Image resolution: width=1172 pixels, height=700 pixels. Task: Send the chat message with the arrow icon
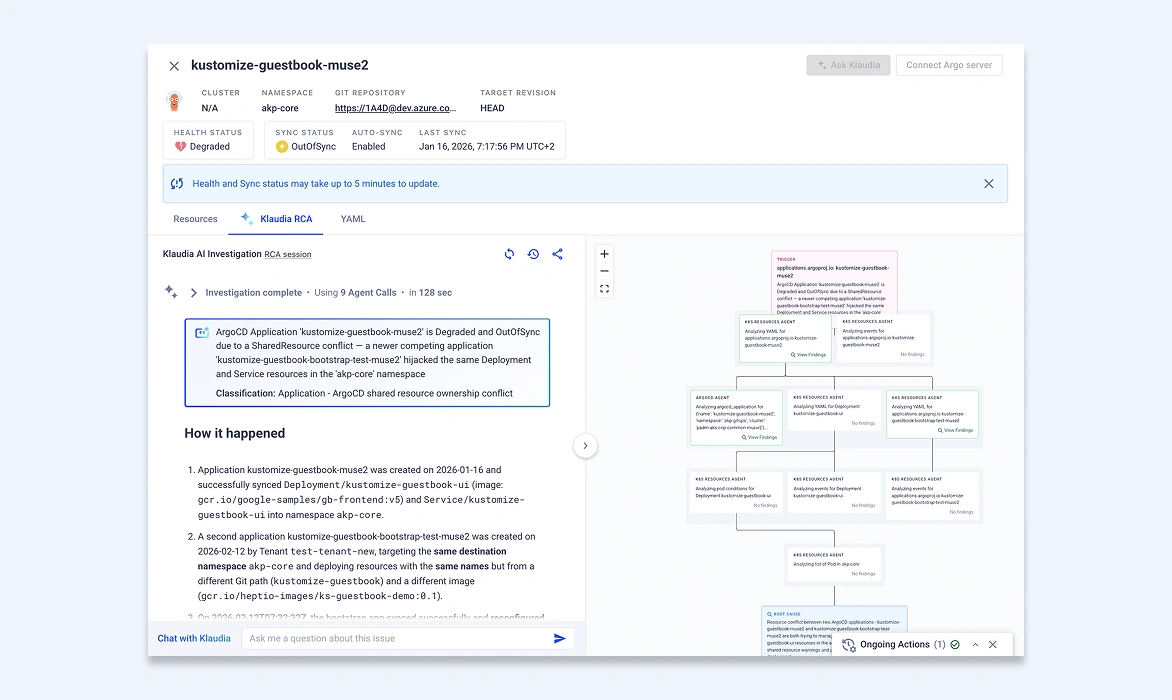point(559,639)
